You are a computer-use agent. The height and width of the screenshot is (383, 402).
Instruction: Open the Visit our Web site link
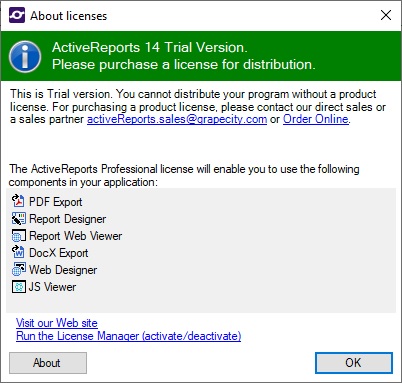(x=57, y=323)
